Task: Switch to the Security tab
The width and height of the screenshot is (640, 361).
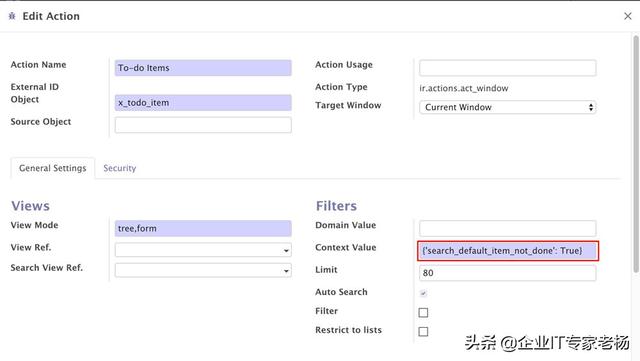Action: click(120, 168)
